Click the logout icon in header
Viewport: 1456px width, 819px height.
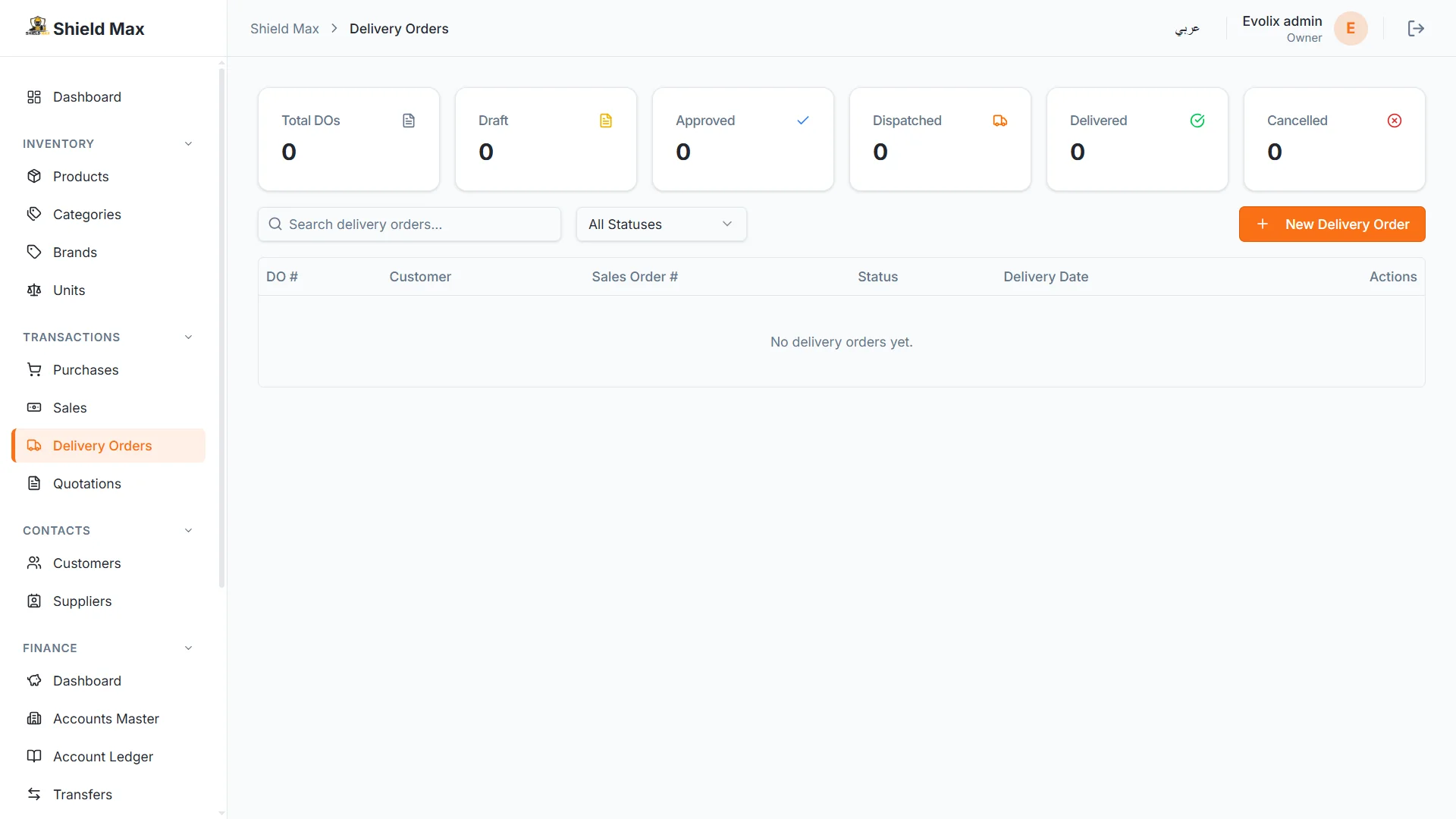1416,28
